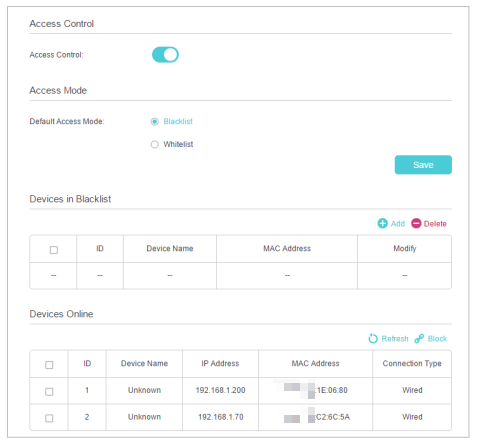Click the Block link icon
Screen dimensions: 483x444
(x=419, y=339)
